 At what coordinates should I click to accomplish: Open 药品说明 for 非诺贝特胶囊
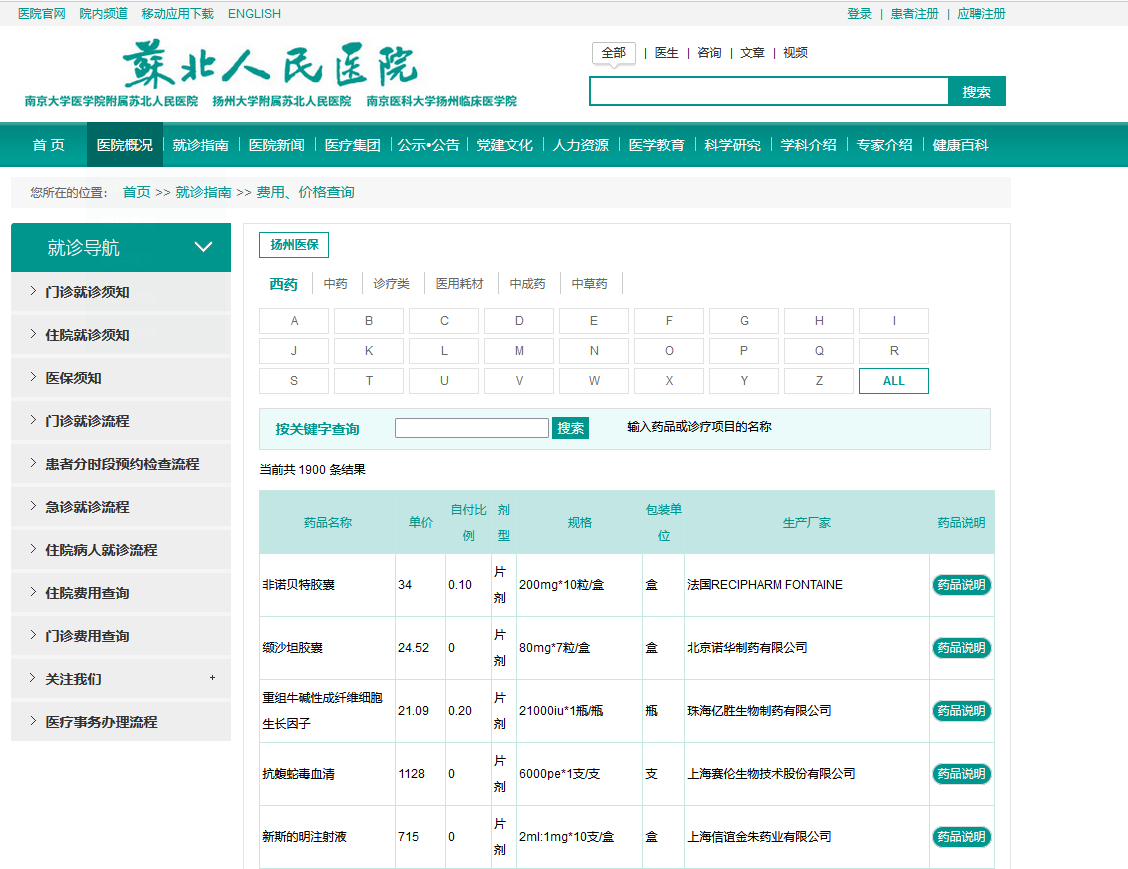coord(961,585)
